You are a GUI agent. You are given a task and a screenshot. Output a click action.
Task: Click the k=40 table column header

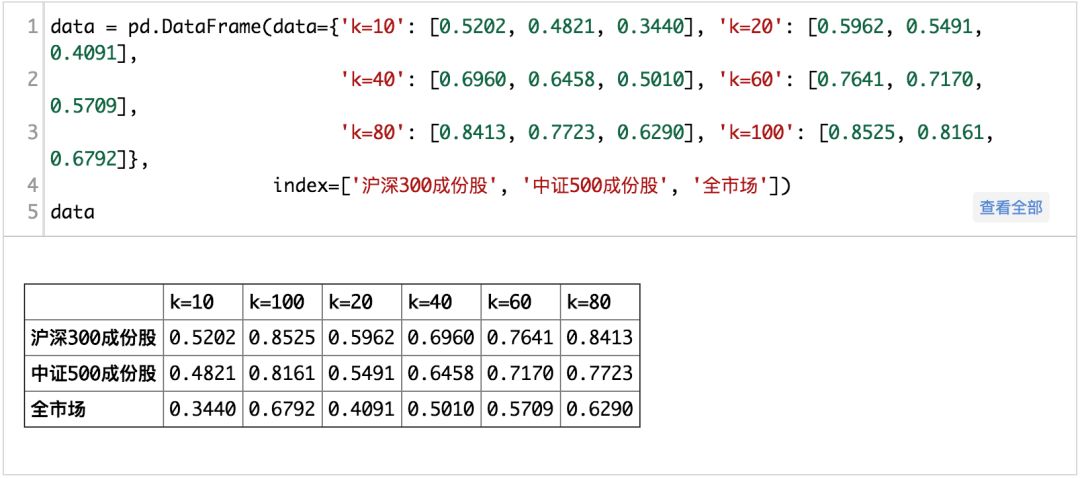441,302
